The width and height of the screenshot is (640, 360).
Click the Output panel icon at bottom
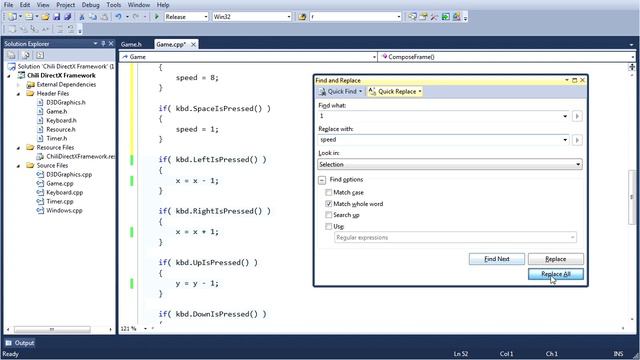9,343
